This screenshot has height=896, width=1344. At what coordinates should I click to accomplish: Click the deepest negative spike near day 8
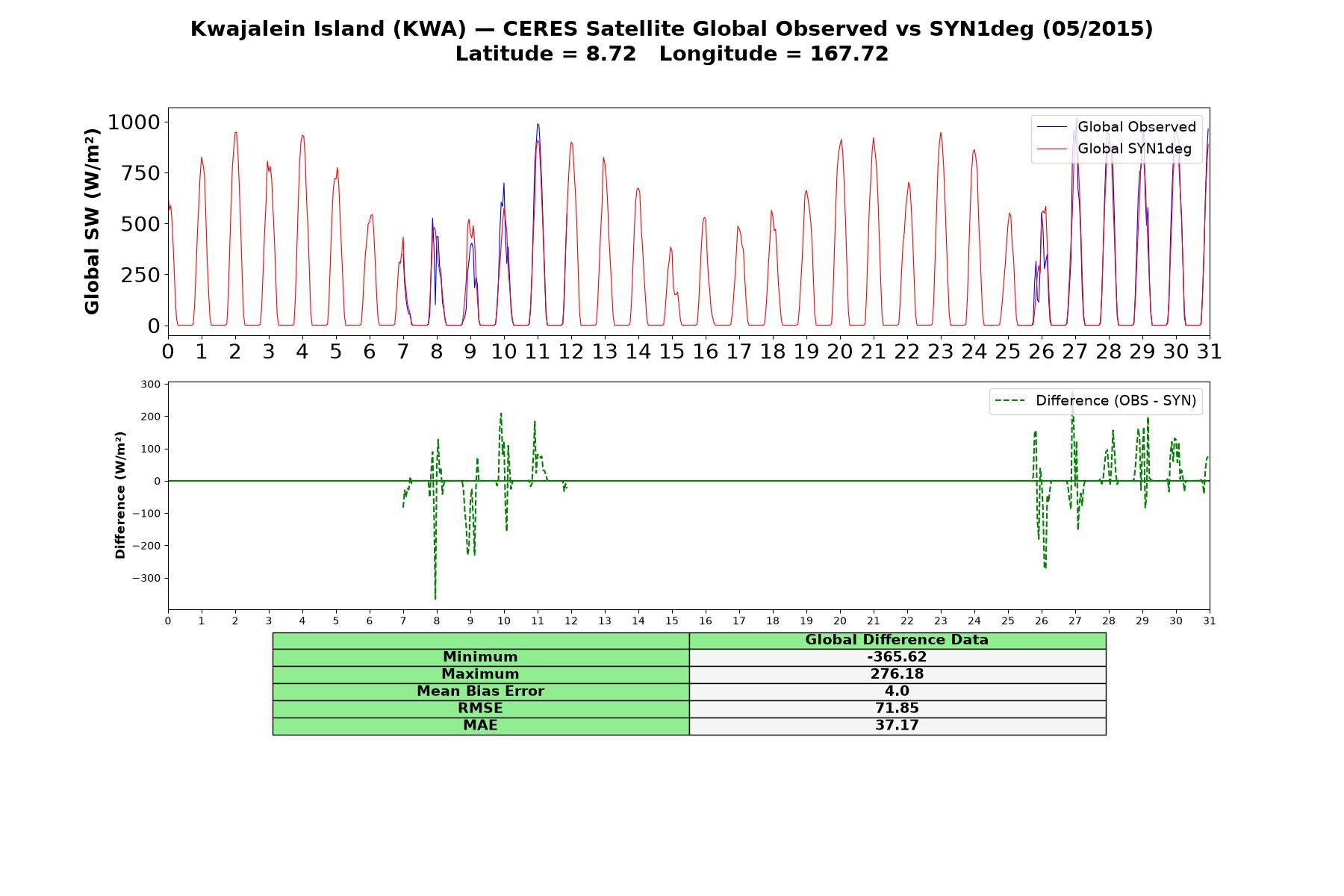point(435,597)
